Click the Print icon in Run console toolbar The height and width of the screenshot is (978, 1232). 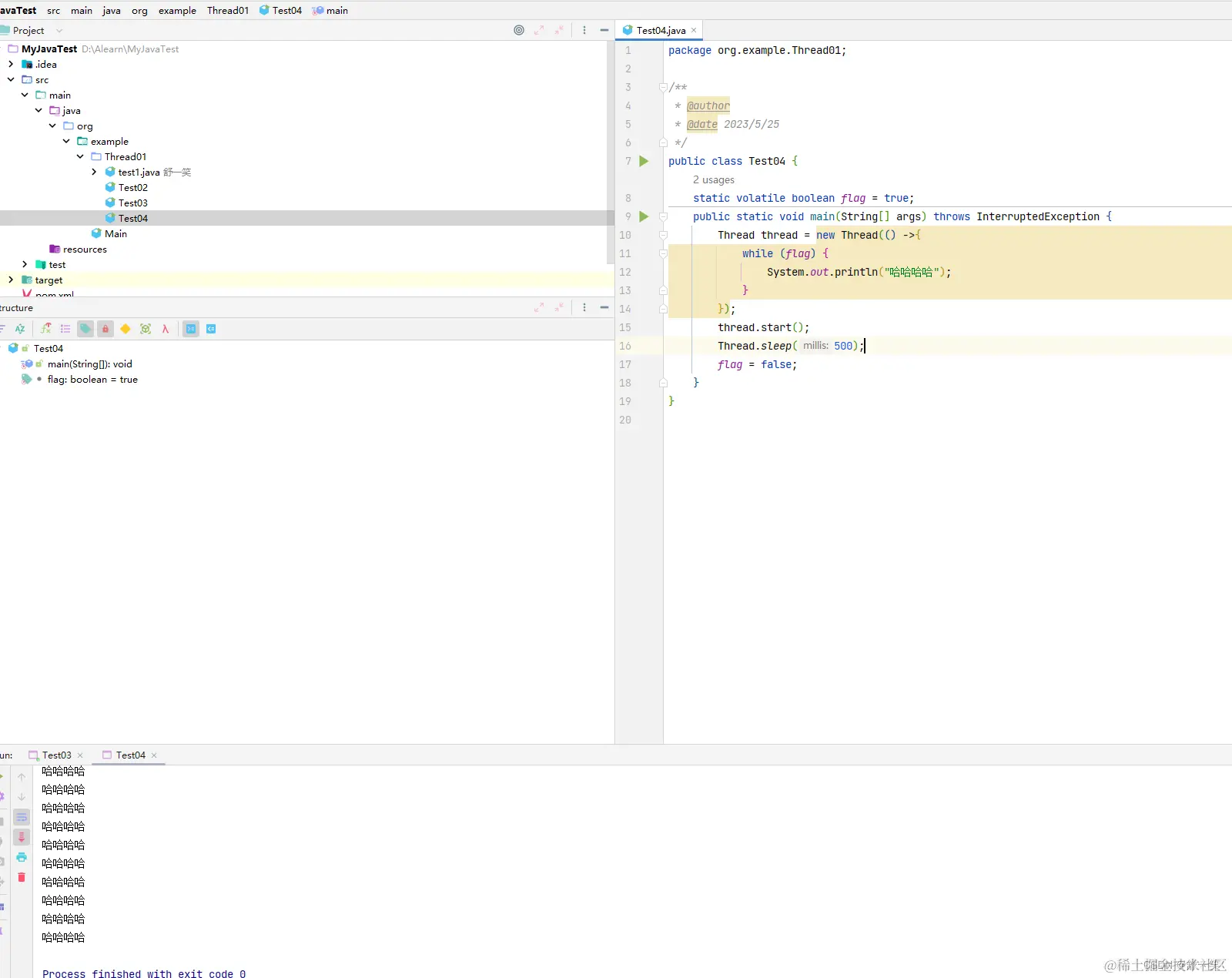tap(22, 857)
